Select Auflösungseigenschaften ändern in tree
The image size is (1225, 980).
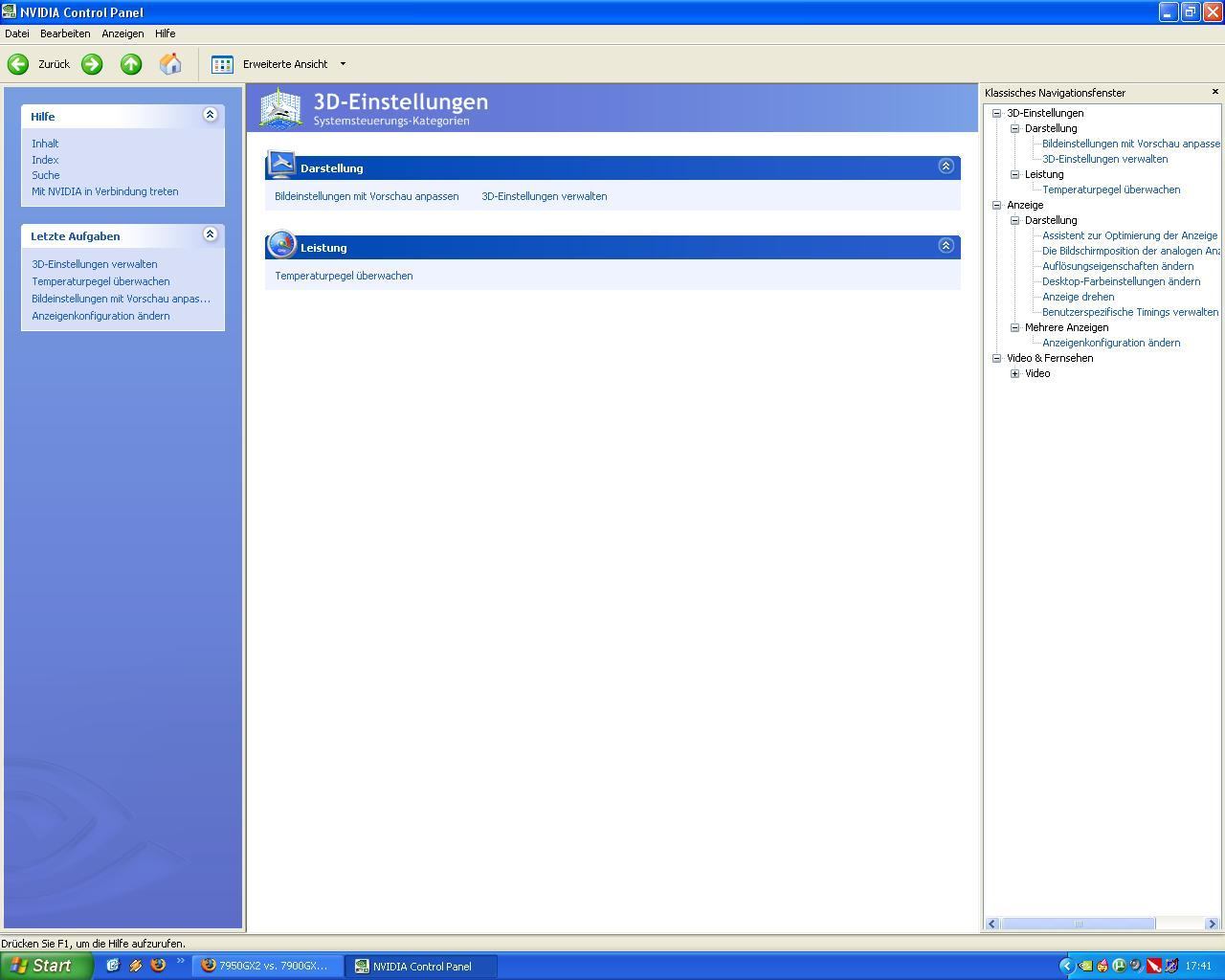[1118, 266]
